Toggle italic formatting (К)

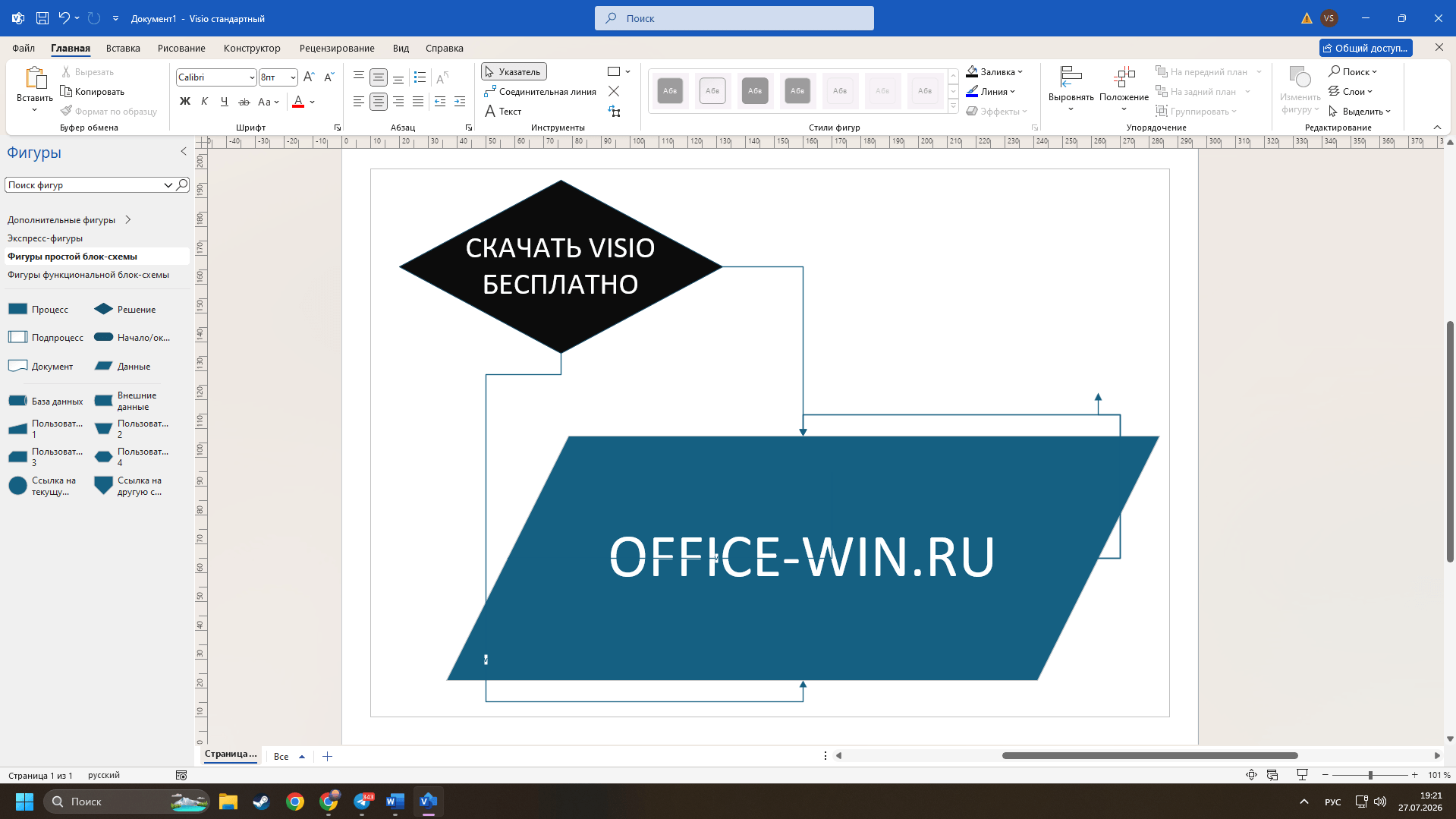[x=204, y=102]
